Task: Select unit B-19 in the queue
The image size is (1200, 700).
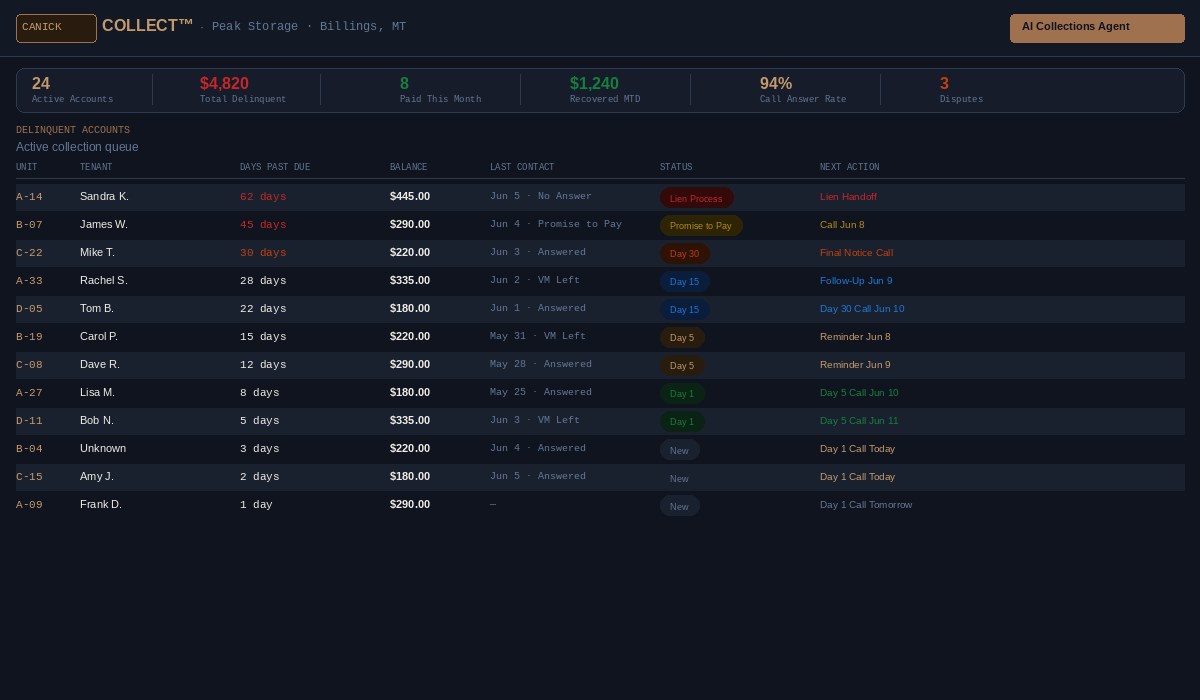Action: coord(29,337)
